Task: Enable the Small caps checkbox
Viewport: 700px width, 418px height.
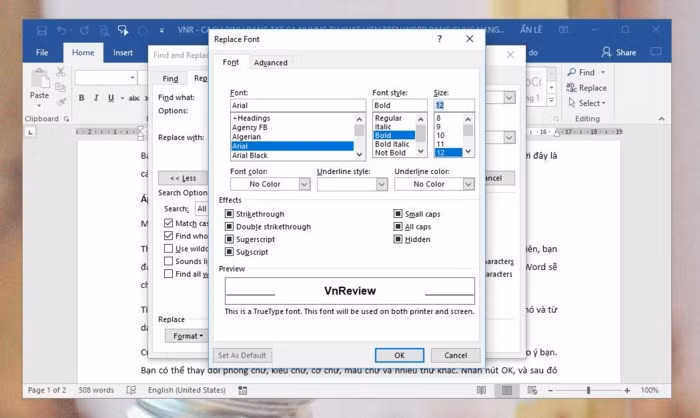Action: (398, 214)
